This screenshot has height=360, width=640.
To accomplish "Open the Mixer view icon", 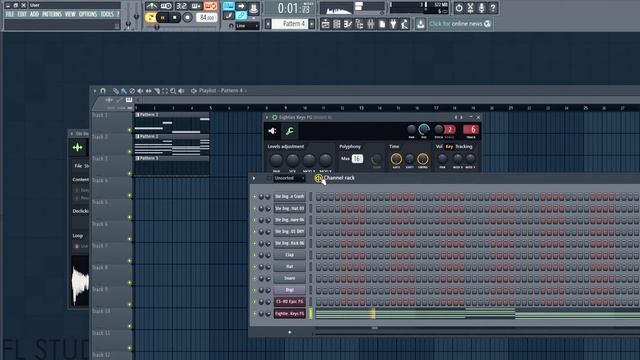I will (x=371, y=24).
